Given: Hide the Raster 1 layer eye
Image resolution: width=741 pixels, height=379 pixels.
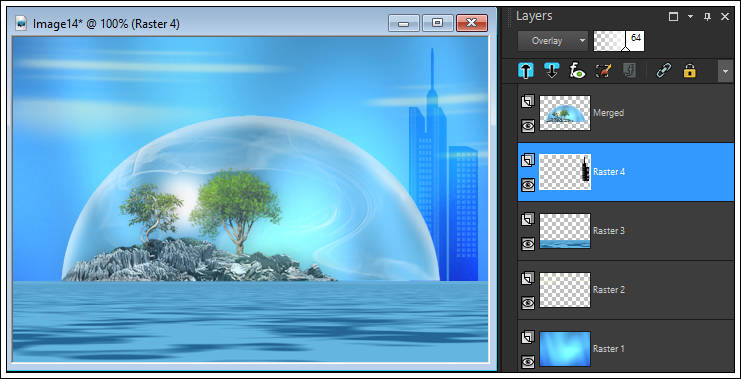Looking at the screenshot, I should (528, 362).
